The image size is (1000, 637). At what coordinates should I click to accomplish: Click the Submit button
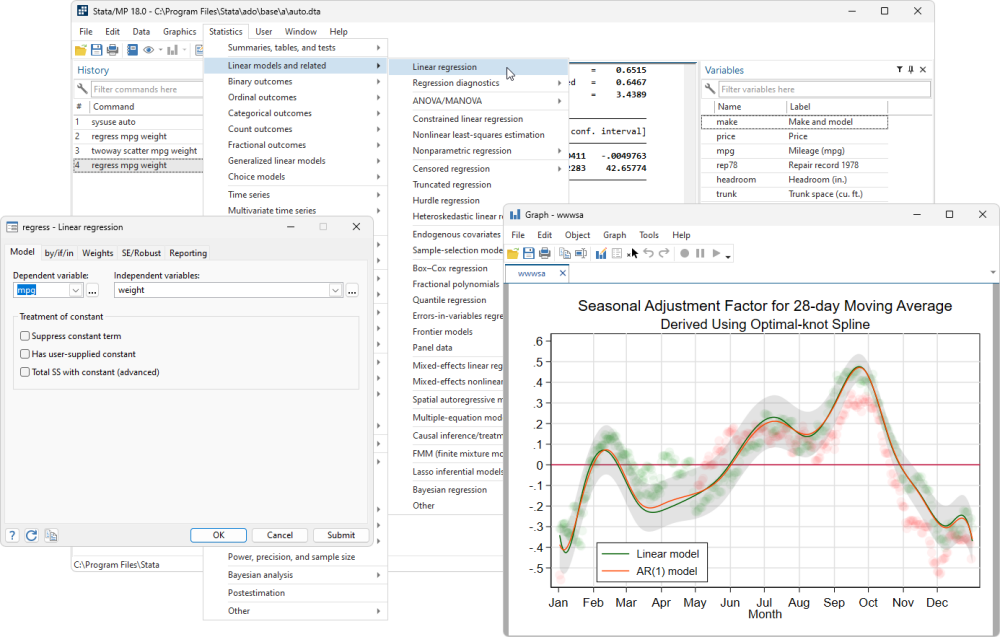pyautogui.click(x=341, y=536)
